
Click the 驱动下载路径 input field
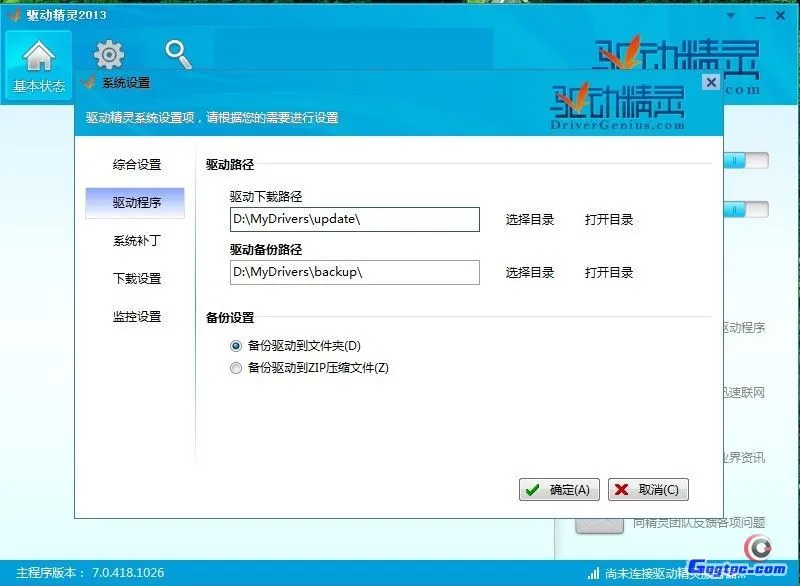355,219
